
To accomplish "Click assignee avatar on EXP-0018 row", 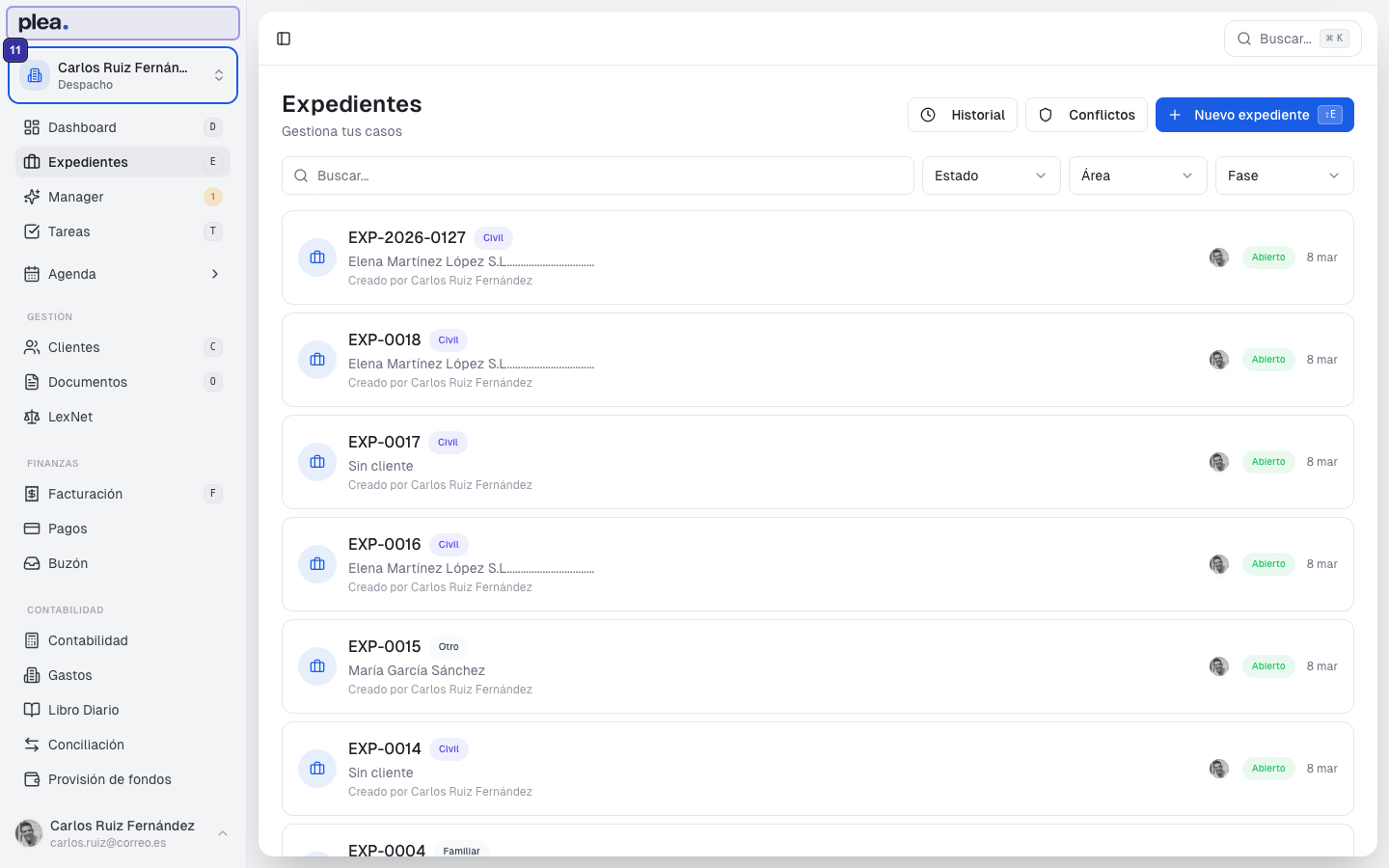I will tap(1219, 360).
